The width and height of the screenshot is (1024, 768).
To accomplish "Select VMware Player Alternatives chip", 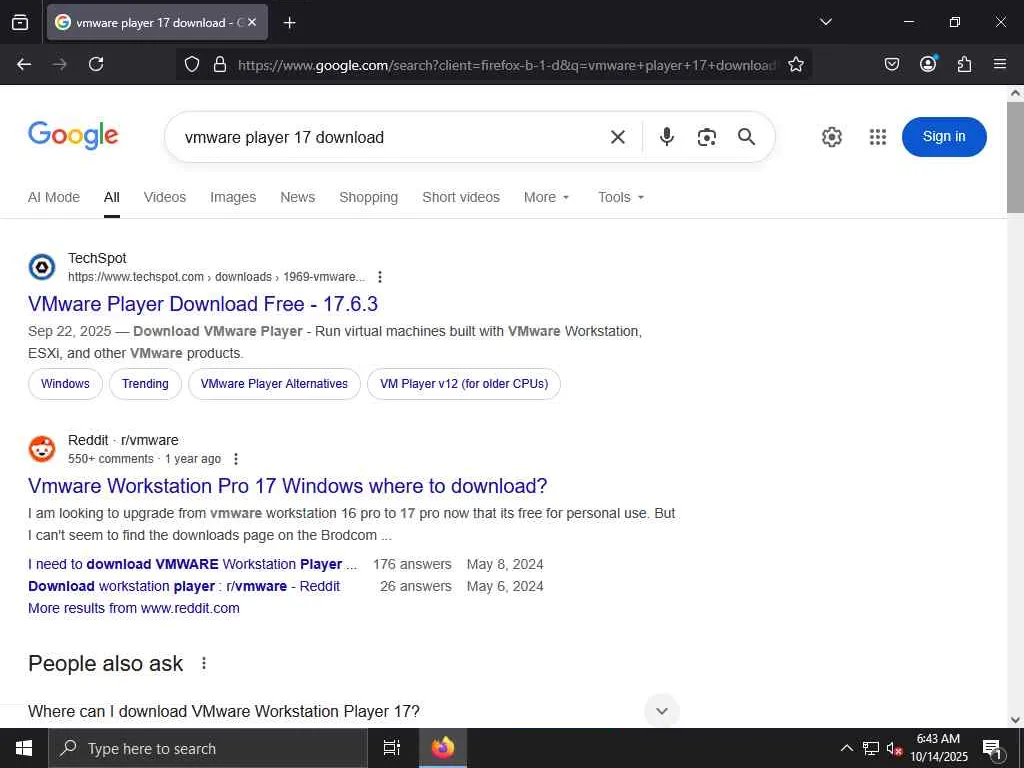I will click(274, 384).
